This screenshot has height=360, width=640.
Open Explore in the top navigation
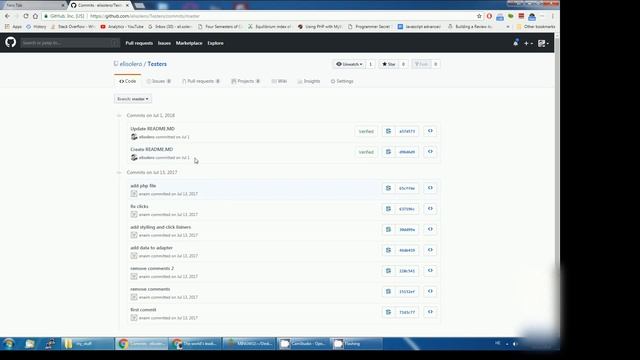216,43
